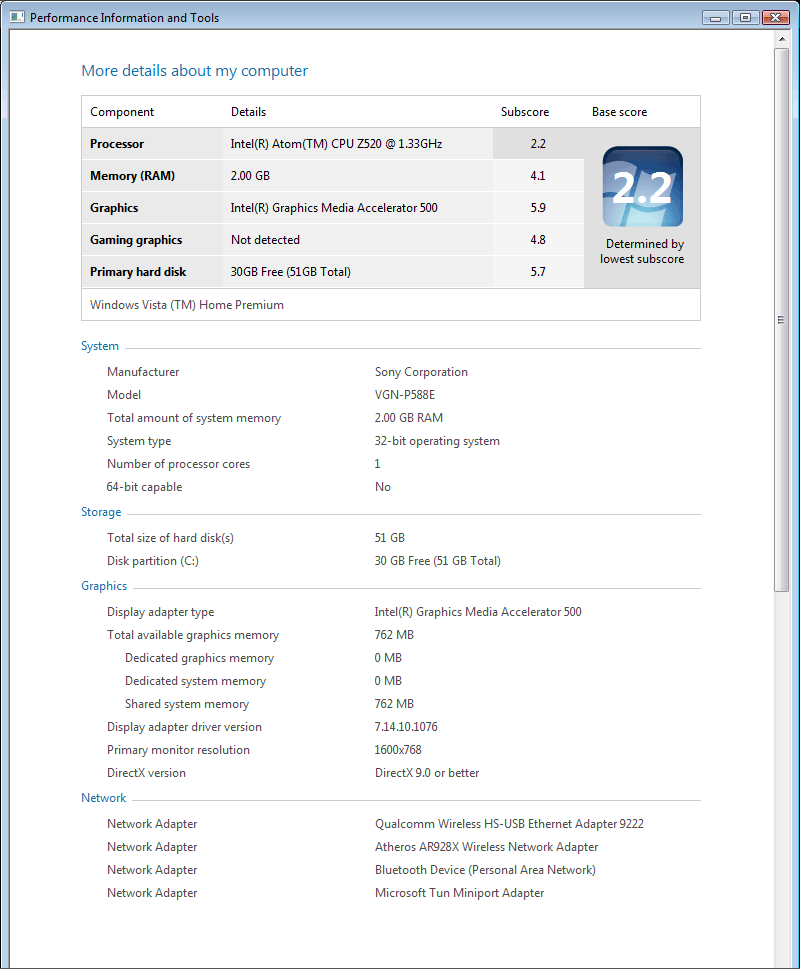The image size is (800, 970).
Task: Select the model value VGN-P588E
Action: [405, 395]
